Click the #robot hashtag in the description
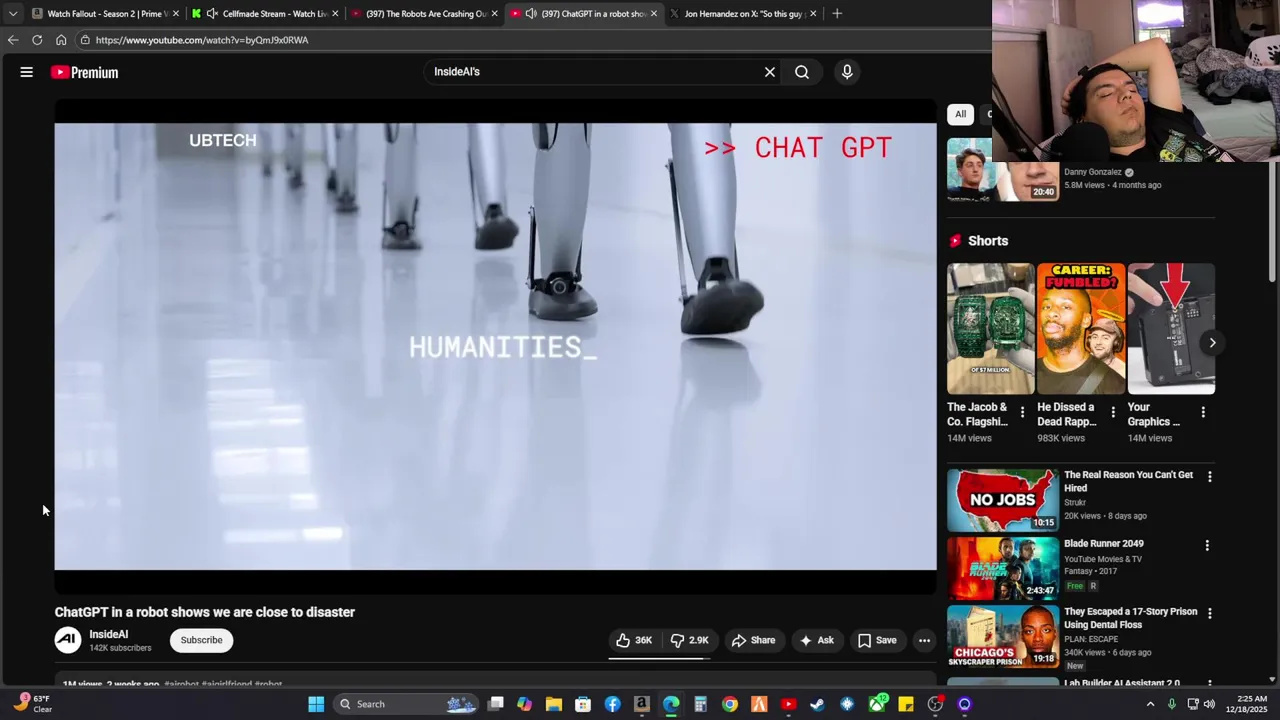 (x=269, y=685)
